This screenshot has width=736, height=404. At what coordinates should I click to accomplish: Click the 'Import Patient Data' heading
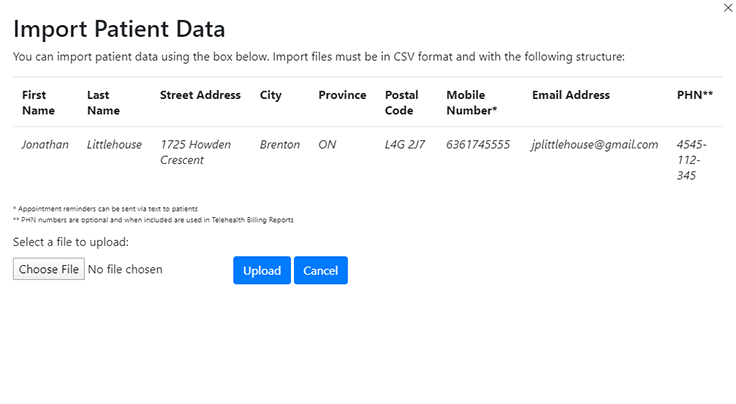coord(119,29)
